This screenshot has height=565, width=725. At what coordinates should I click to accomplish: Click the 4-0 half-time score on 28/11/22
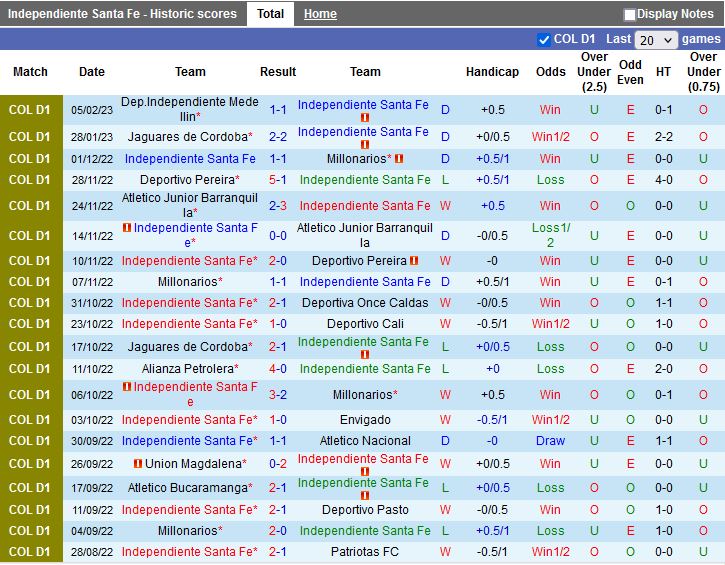(x=664, y=179)
